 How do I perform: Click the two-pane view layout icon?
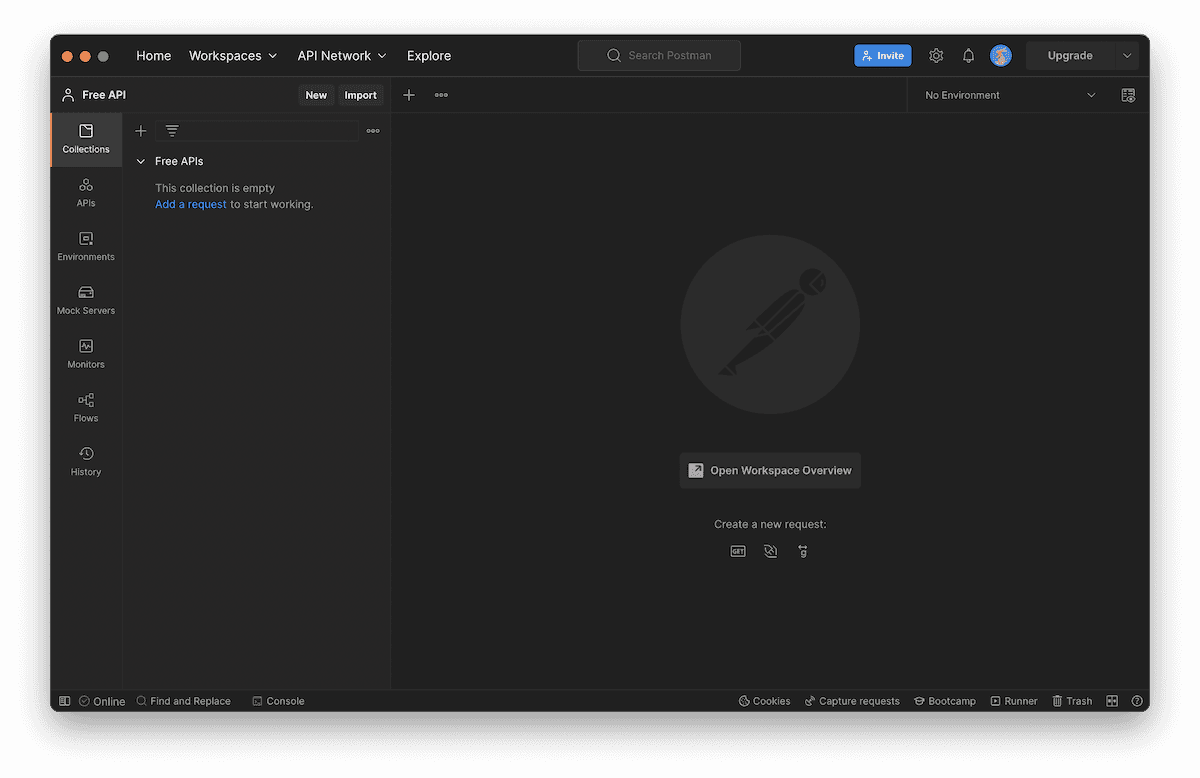point(1112,701)
